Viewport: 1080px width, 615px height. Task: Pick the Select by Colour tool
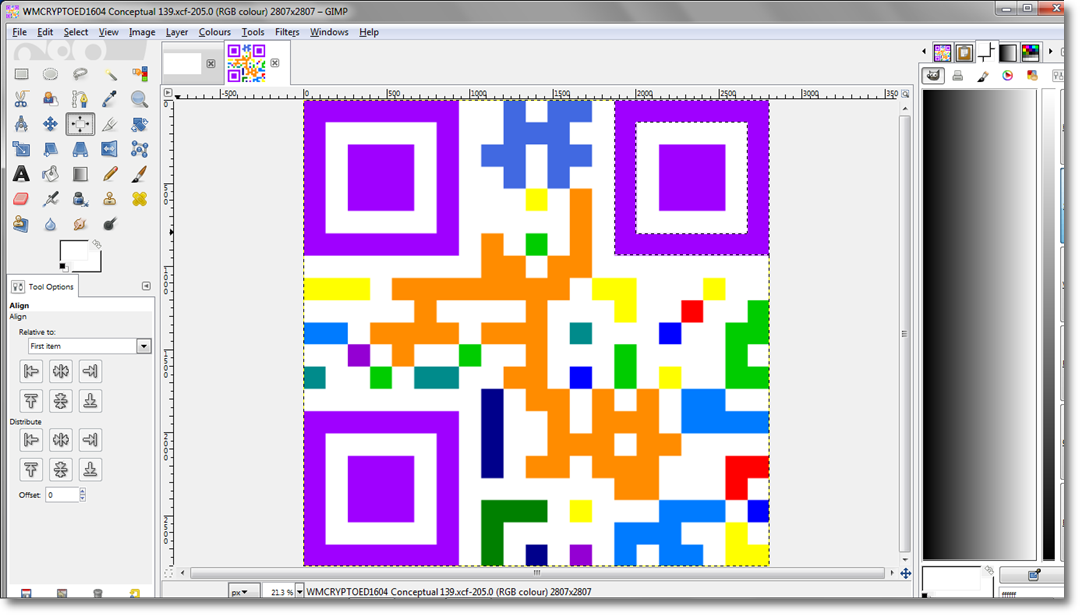[140, 74]
